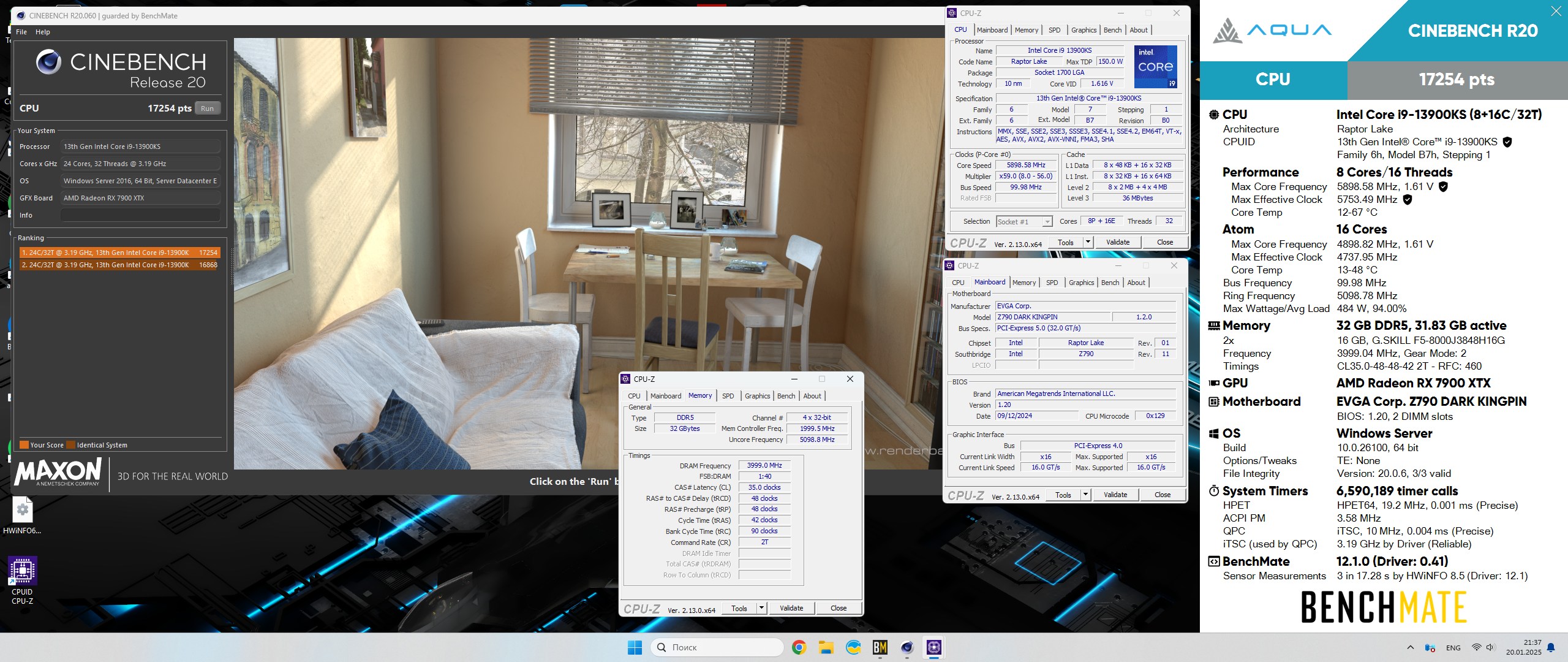
Task: Open Memory tab in top CPU-Z window
Action: pyautogui.click(x=1027, y=30)
